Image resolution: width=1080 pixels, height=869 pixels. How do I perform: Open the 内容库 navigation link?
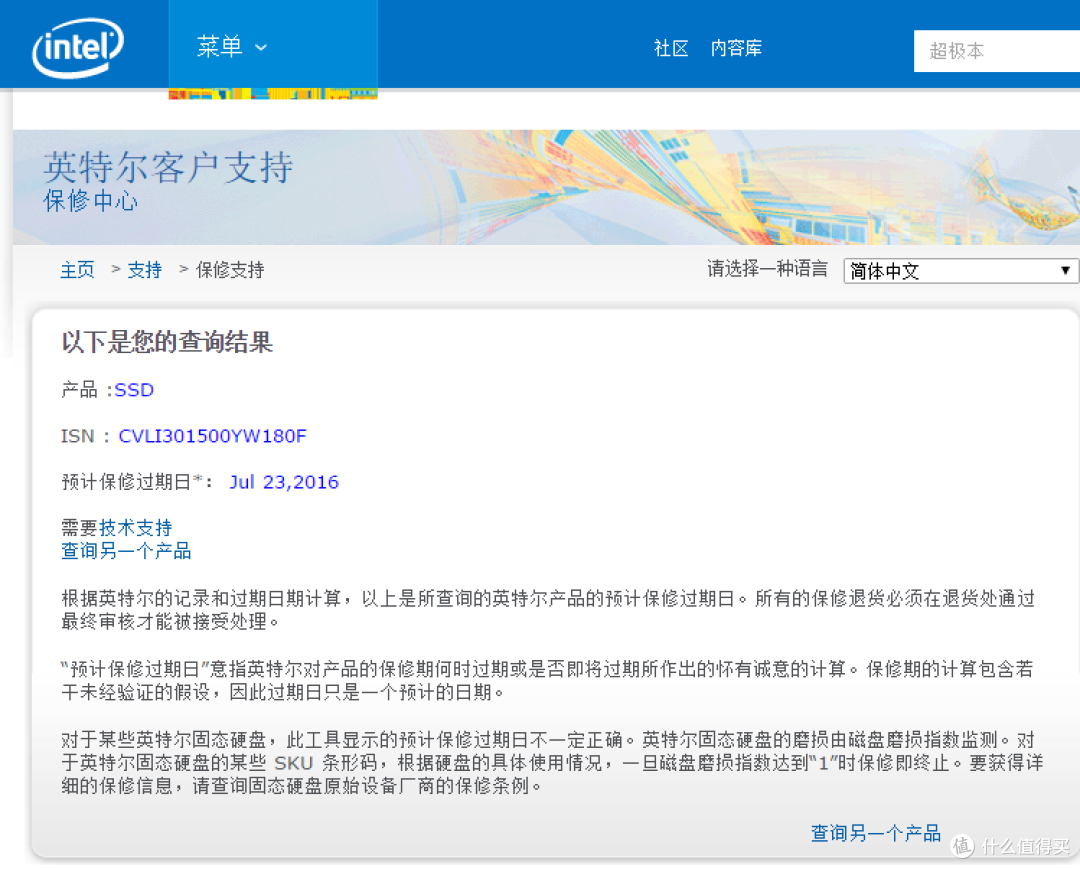pyautogui.click(x=736, y=48)
